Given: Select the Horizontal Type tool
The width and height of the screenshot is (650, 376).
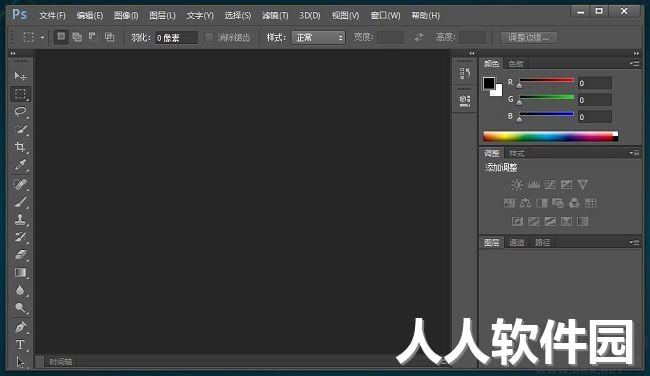Looking at the screenshot, I should click(20, 344).
